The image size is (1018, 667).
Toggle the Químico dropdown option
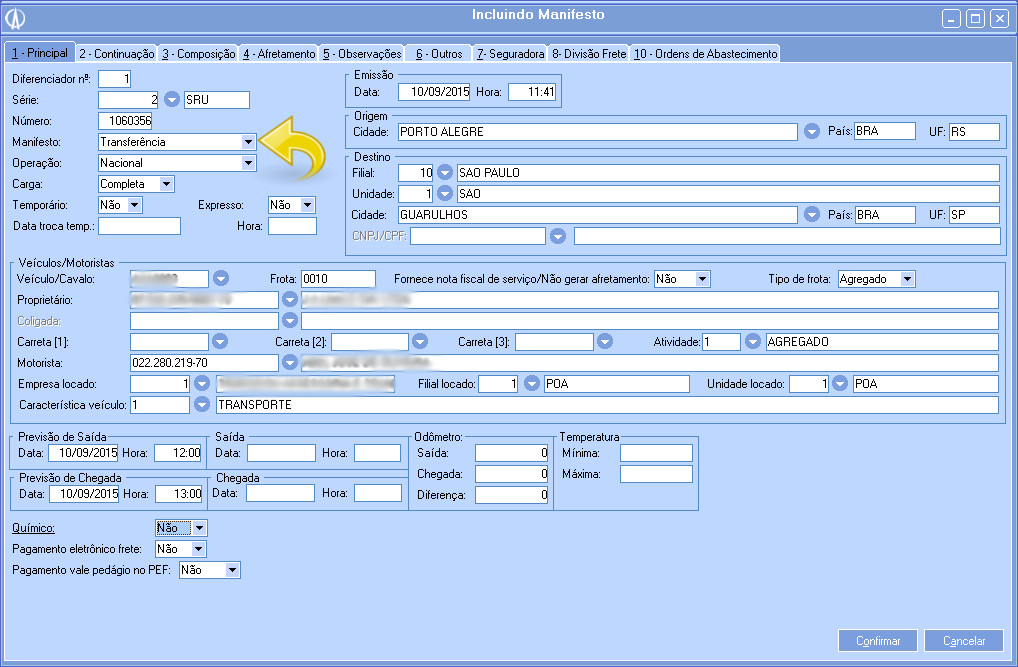pos(199,528)
